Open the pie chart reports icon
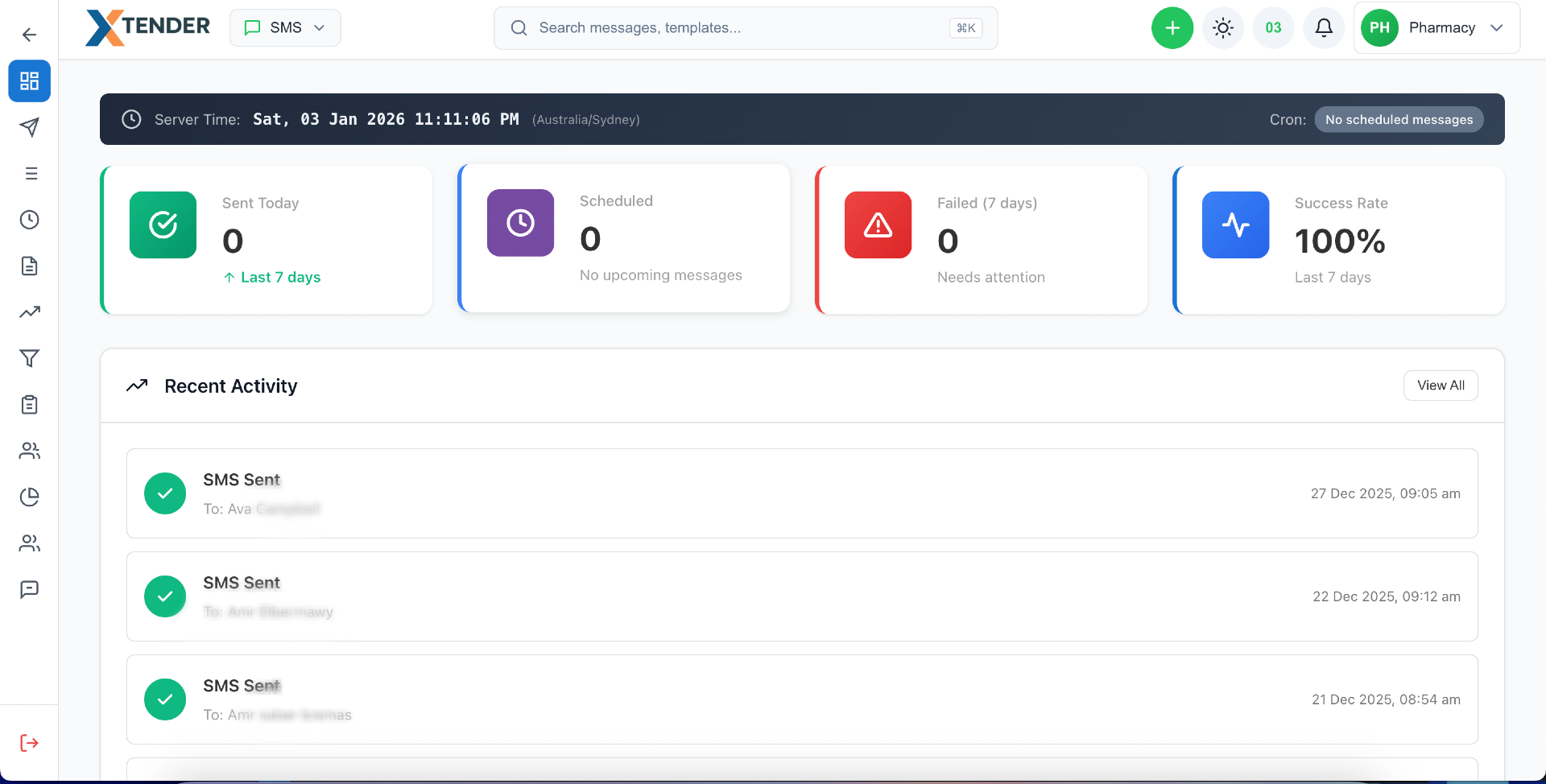The height and width of the screenshot is (784, 1546). click(29, 497)
